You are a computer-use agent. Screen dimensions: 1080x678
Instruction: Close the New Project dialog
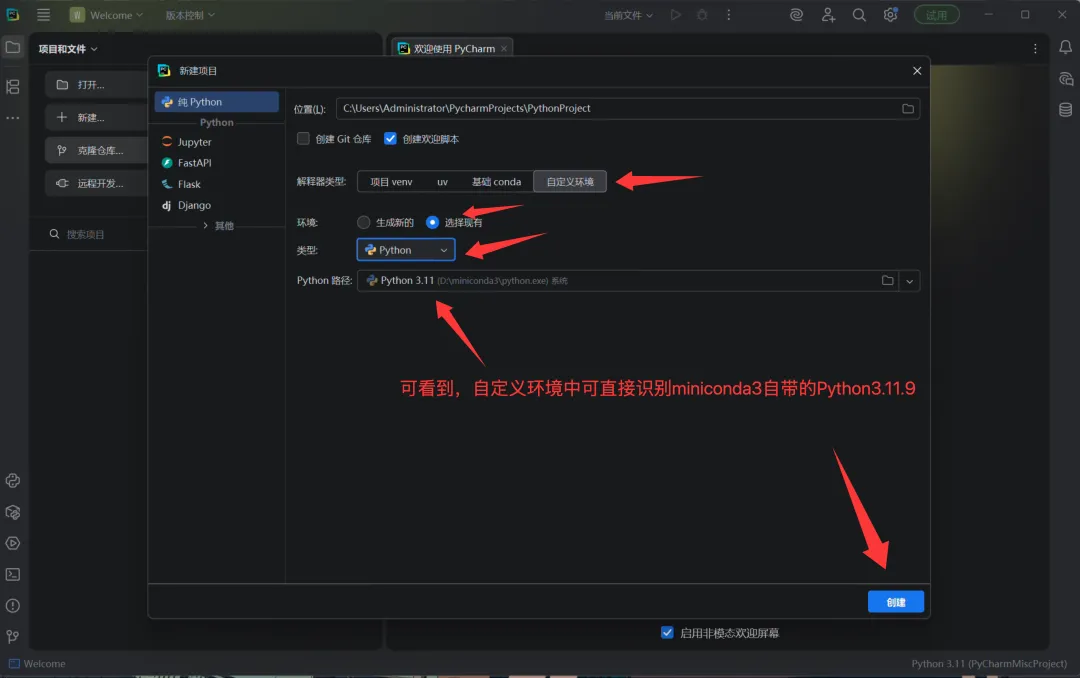click(917, 71)
